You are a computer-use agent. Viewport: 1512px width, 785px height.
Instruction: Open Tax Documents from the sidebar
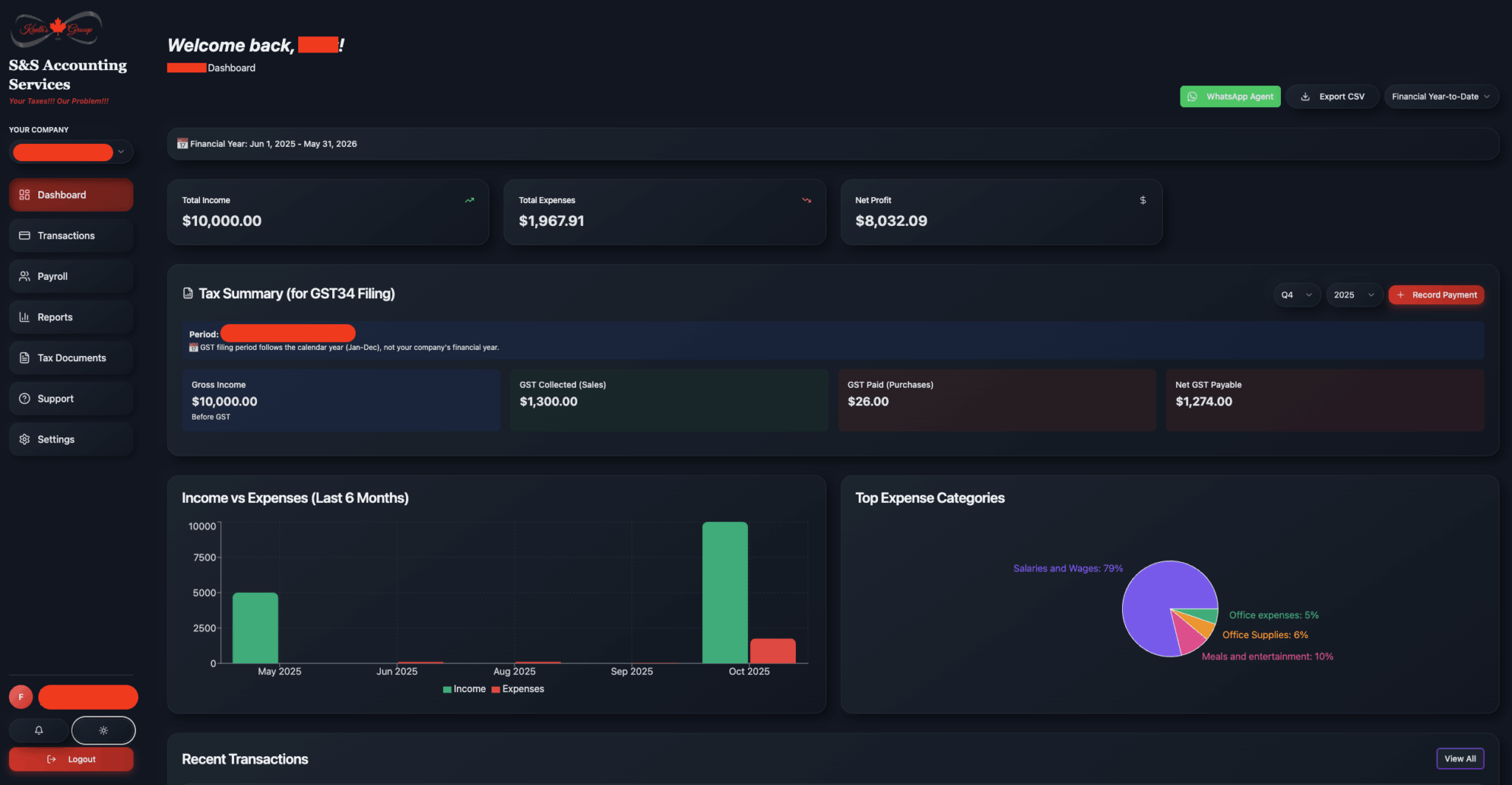pos(71,358)
